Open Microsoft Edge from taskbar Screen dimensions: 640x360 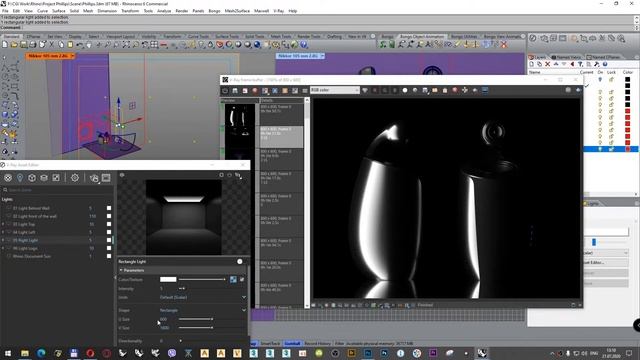pyautogui.click(x=41, y=353)
